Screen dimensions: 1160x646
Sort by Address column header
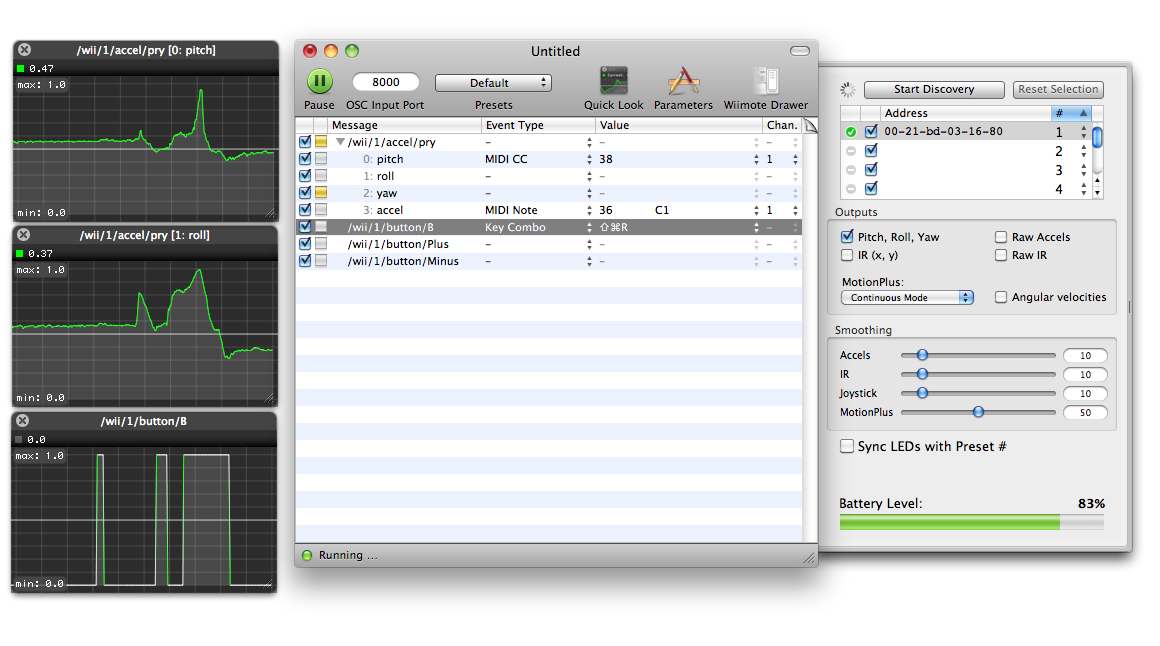point(966,113)
